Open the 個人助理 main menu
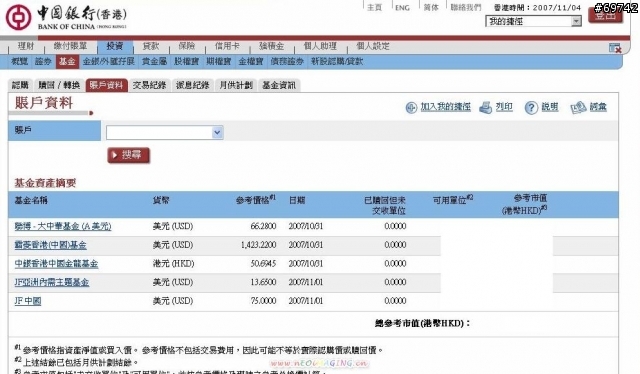The image size is (640, 374). coord(320,46)
